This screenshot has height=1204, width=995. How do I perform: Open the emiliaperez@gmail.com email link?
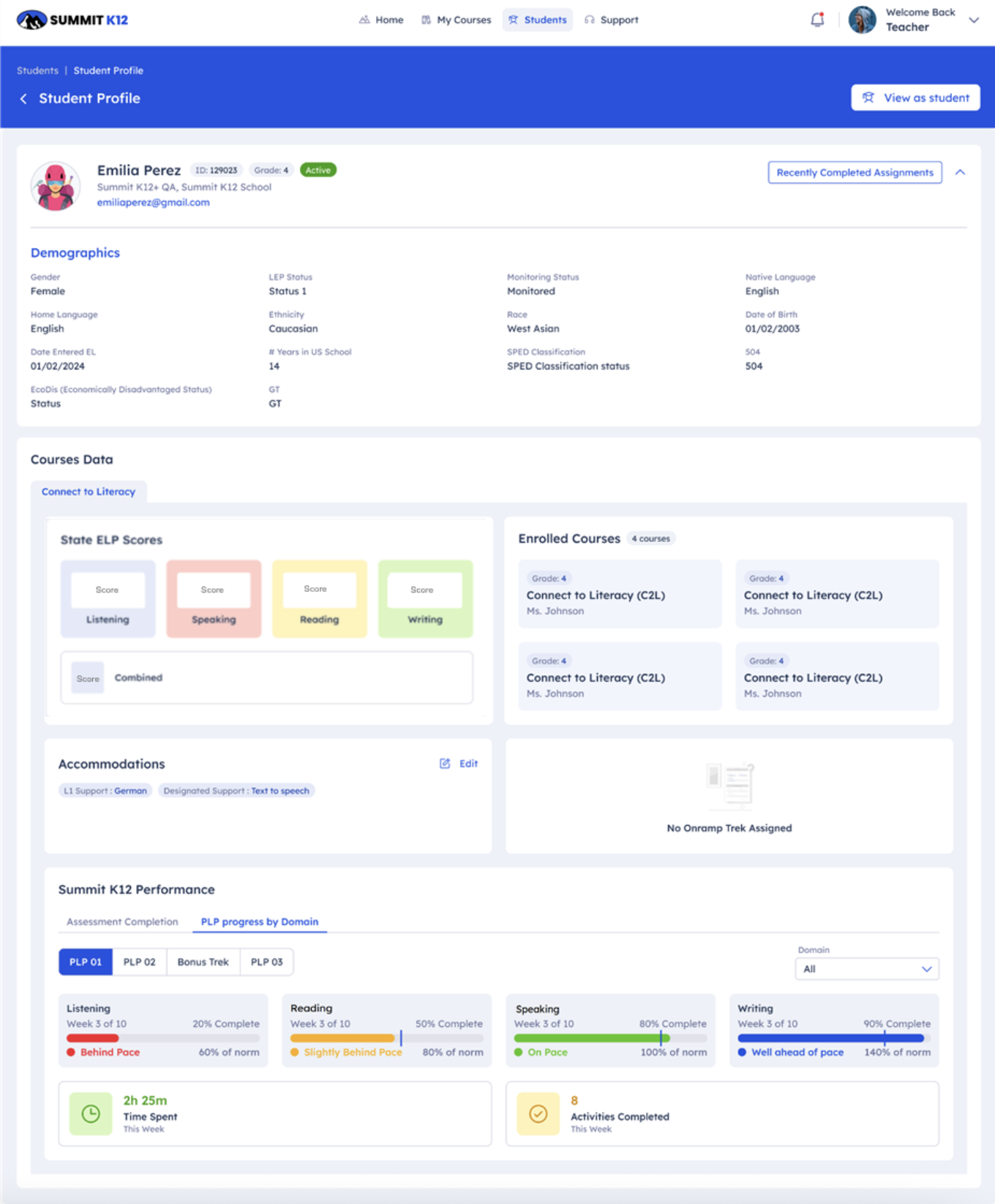pos(153,203)
